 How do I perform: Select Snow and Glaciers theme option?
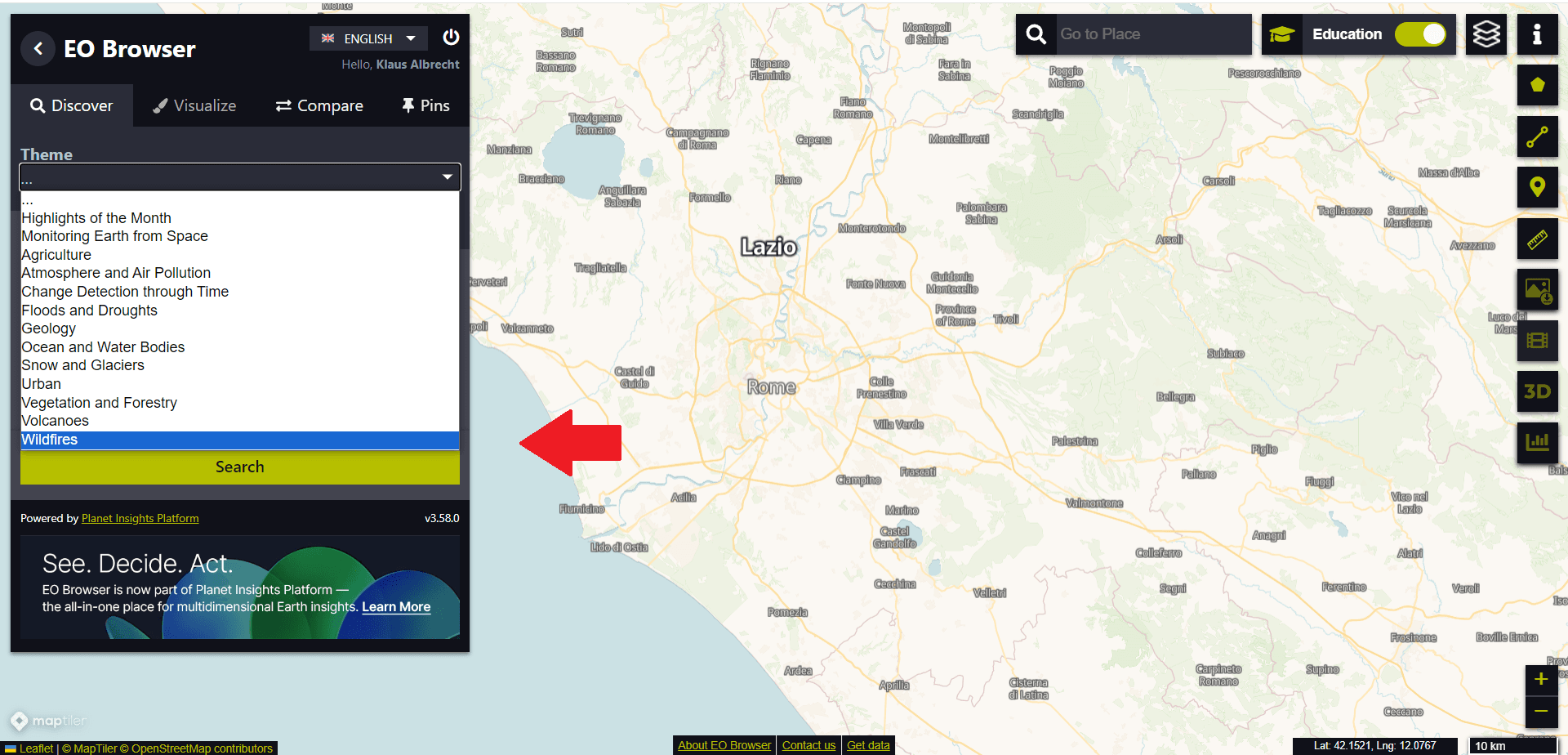(82, 365)
